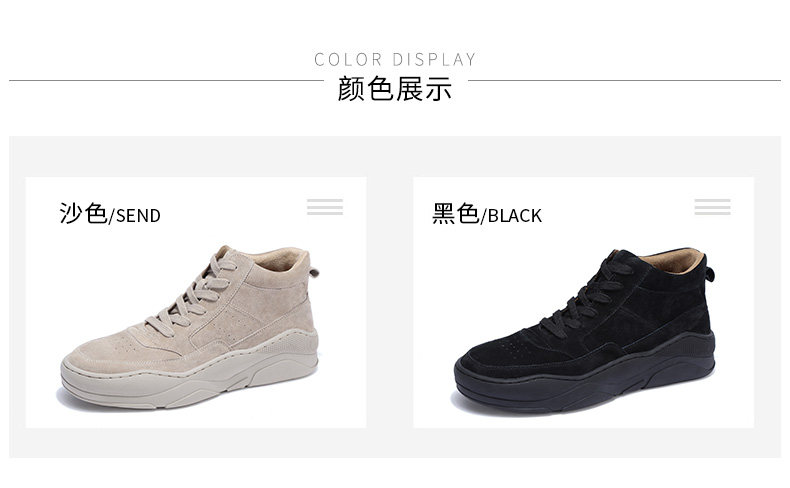Click the heel pull tab on sand sneaker

(x=314, y=272)
